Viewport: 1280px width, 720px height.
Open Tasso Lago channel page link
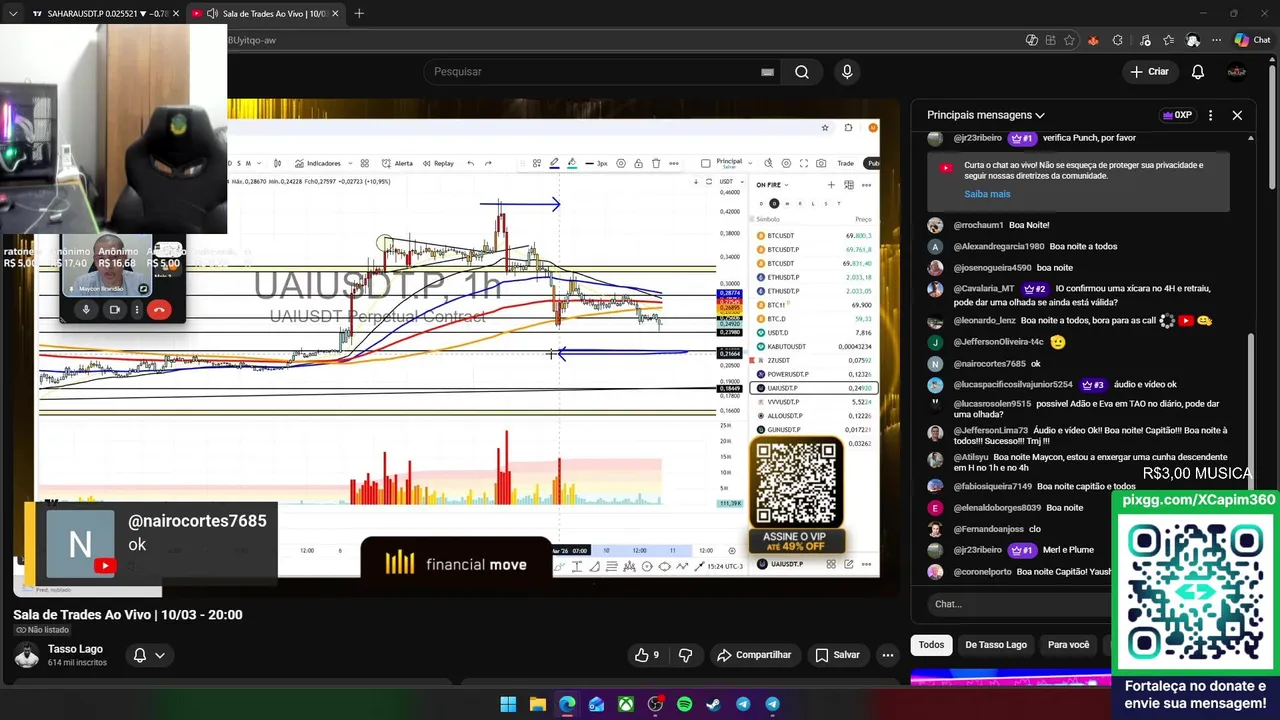[75, 649]
